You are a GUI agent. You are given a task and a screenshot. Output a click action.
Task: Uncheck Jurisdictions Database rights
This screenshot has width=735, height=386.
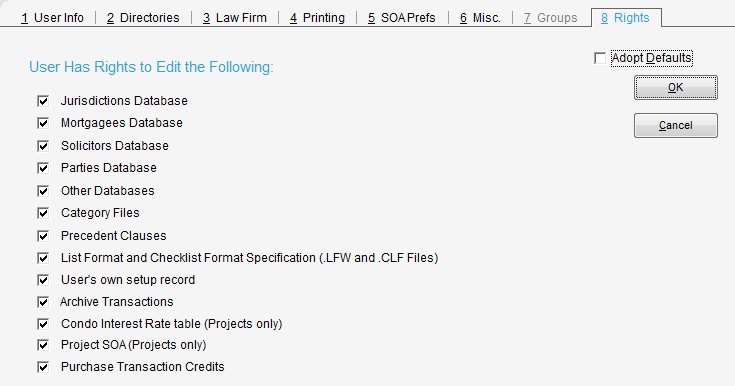(43, 101)
